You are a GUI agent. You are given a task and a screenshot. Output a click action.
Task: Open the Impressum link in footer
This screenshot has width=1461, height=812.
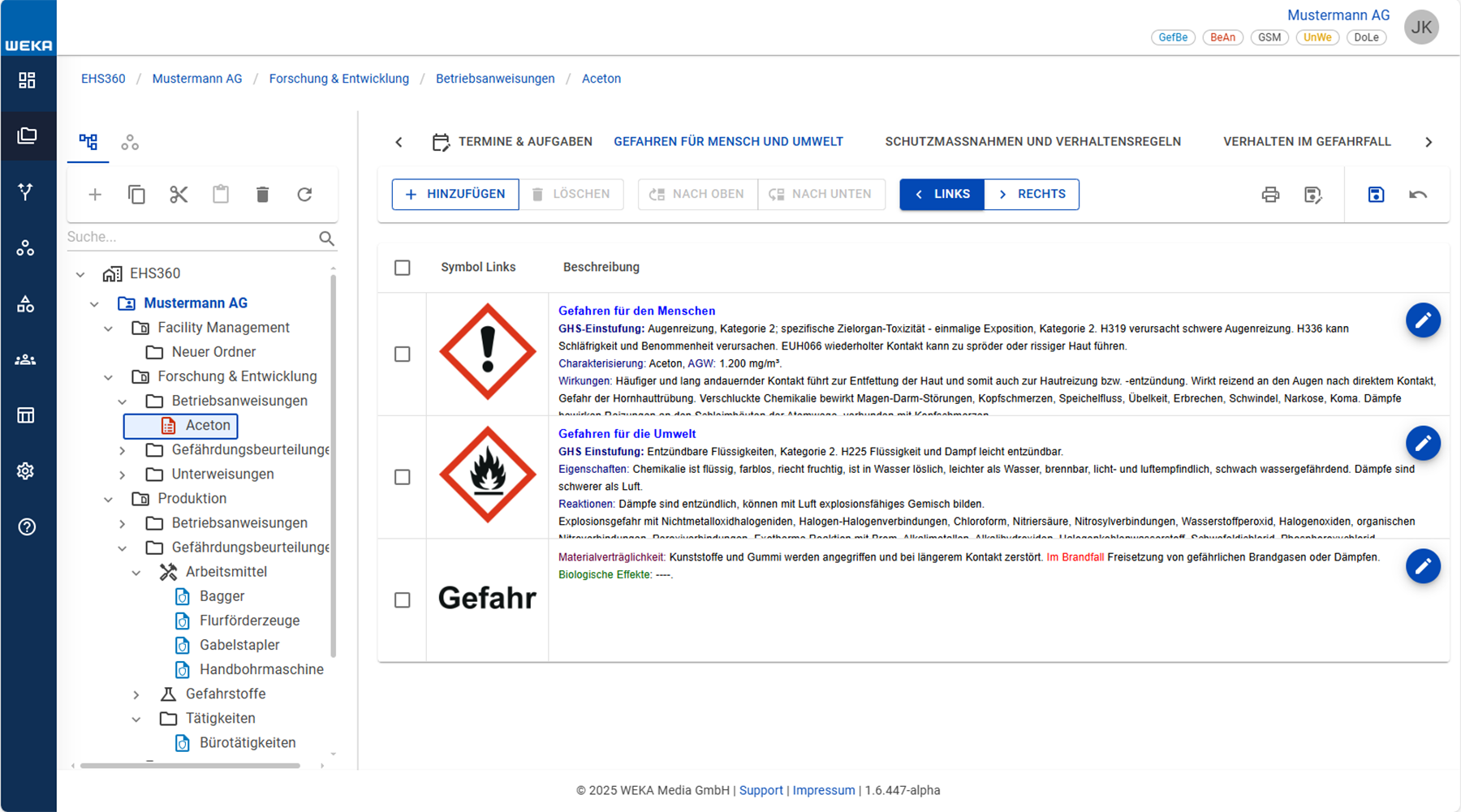(x=824, y=790)
